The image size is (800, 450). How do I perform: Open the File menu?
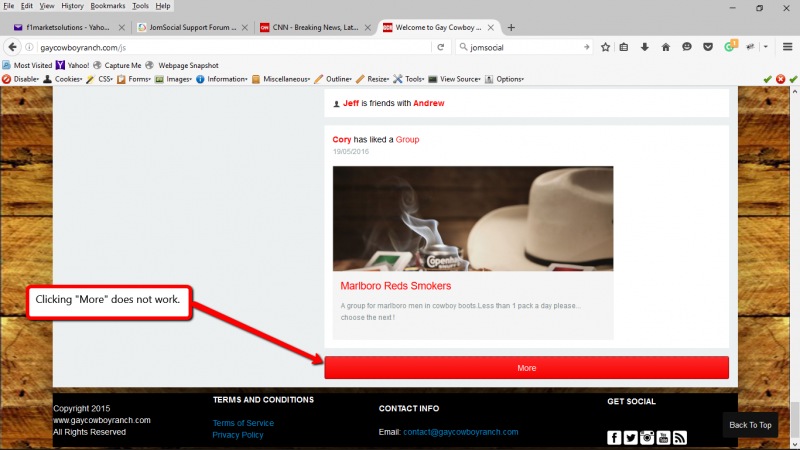(9, 6)
